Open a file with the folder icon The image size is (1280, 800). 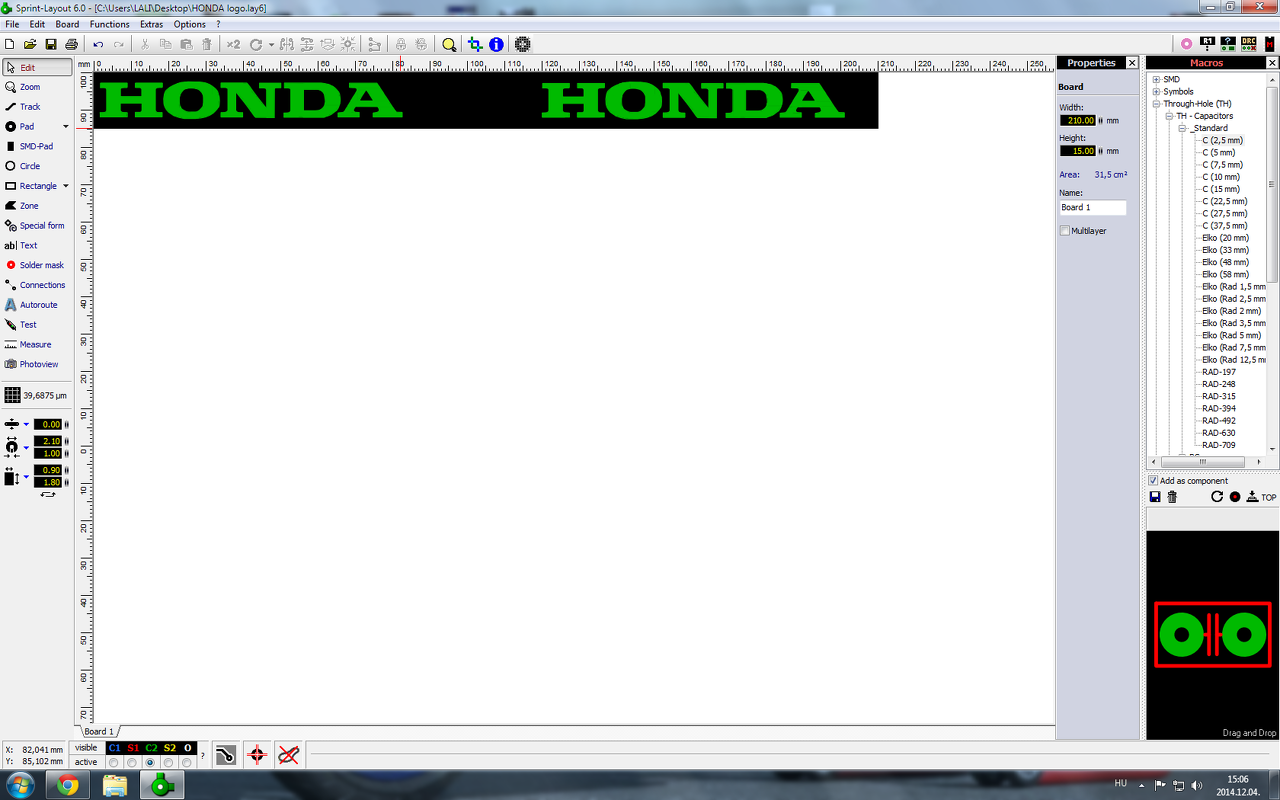point(30,44)
